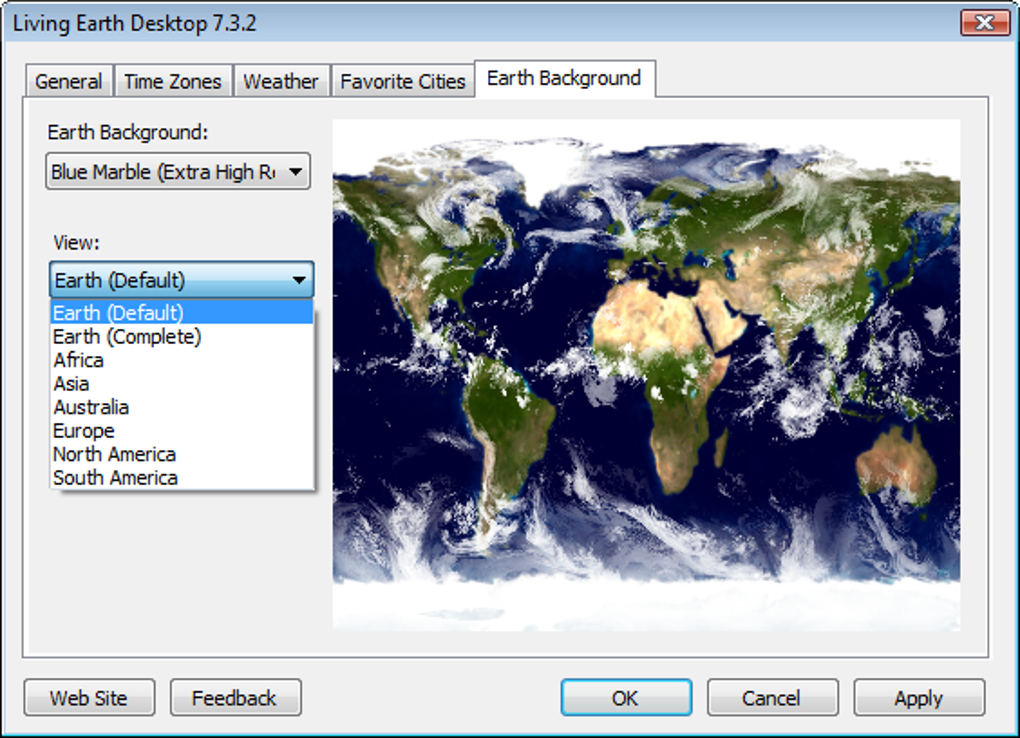Open the Feedback button
Image resolution: width=1020 pixels, height=738 pixels.
pyautogui.click(x=235, y=698)
